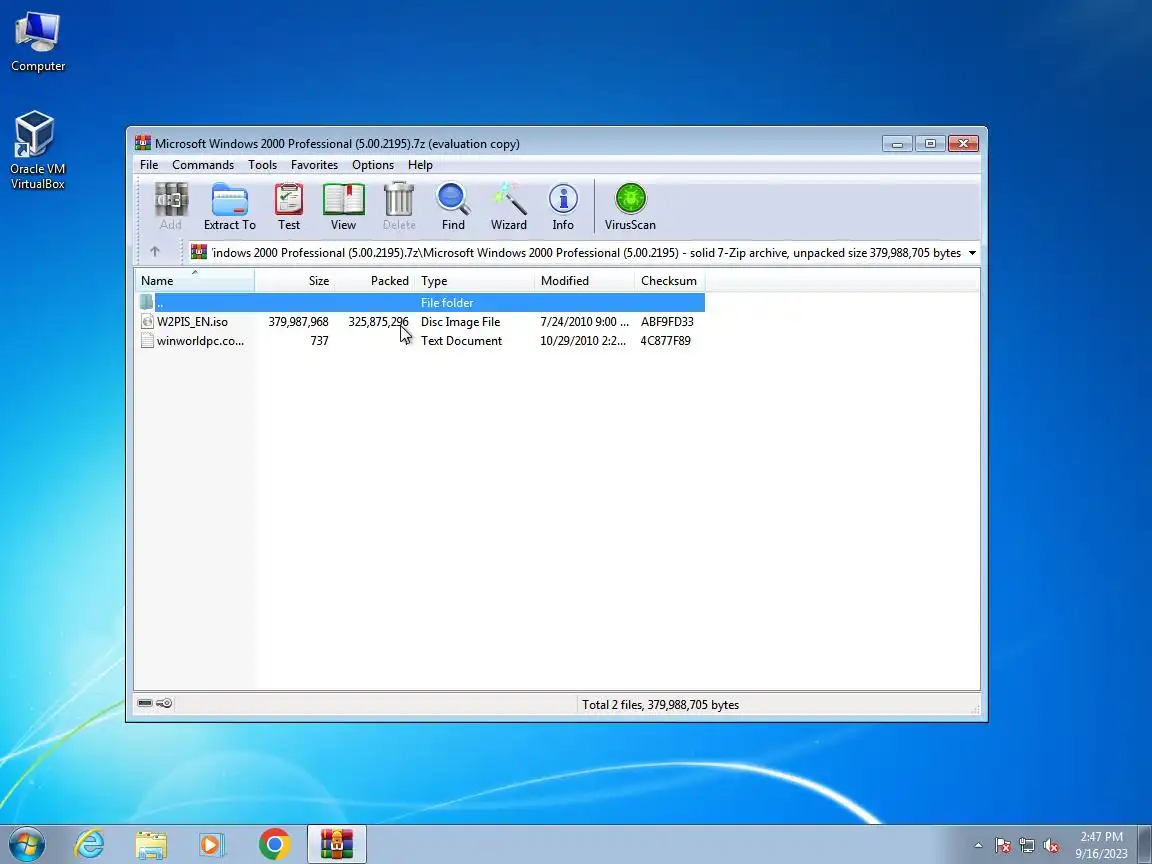Select Oracle VM VirtualBox desktop shortcut
Screen dimensions: 1152x864
tap(37, 151)
